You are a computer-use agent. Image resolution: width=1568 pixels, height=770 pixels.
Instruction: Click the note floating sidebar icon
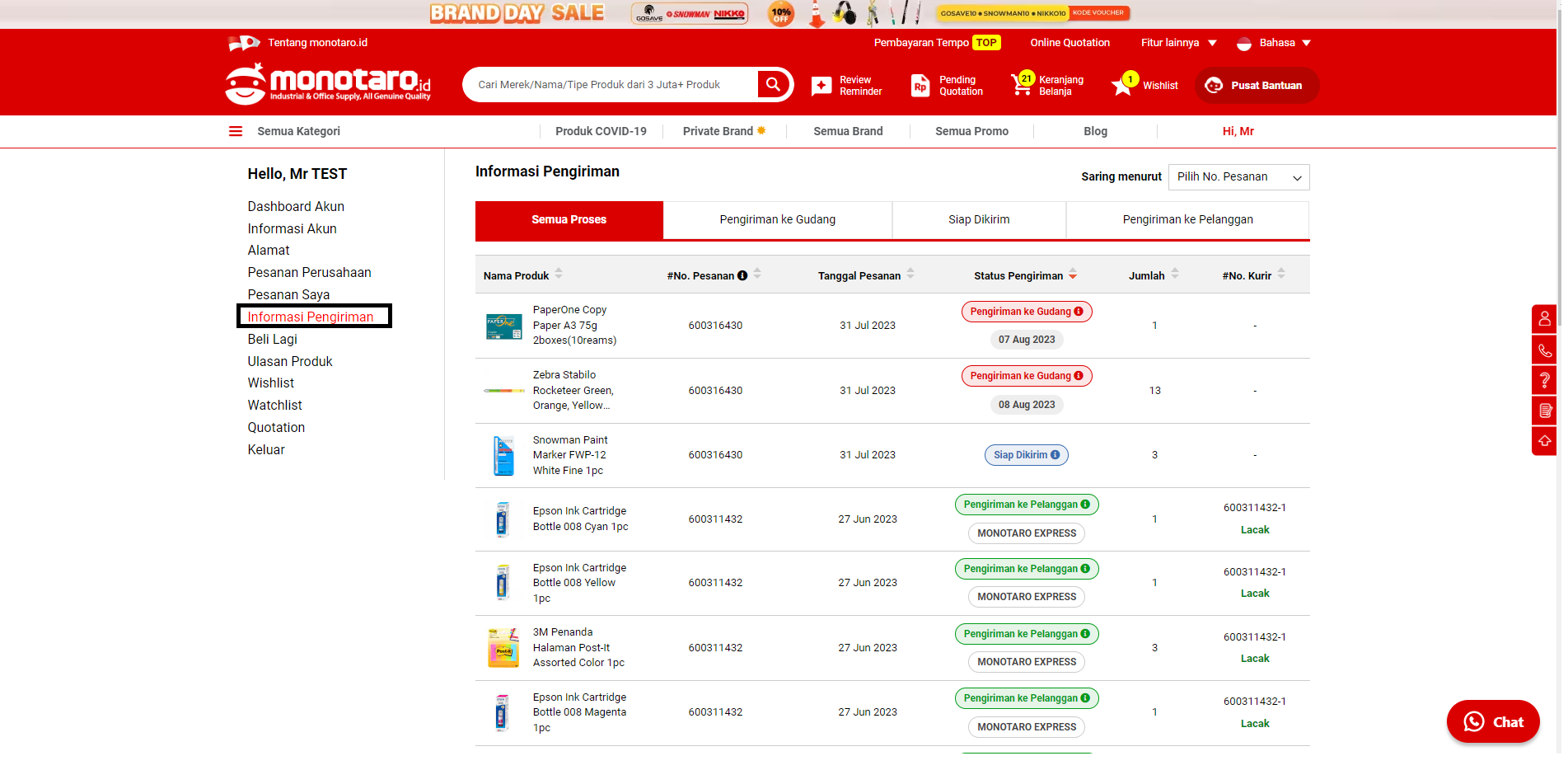[x=1544, y=411]
